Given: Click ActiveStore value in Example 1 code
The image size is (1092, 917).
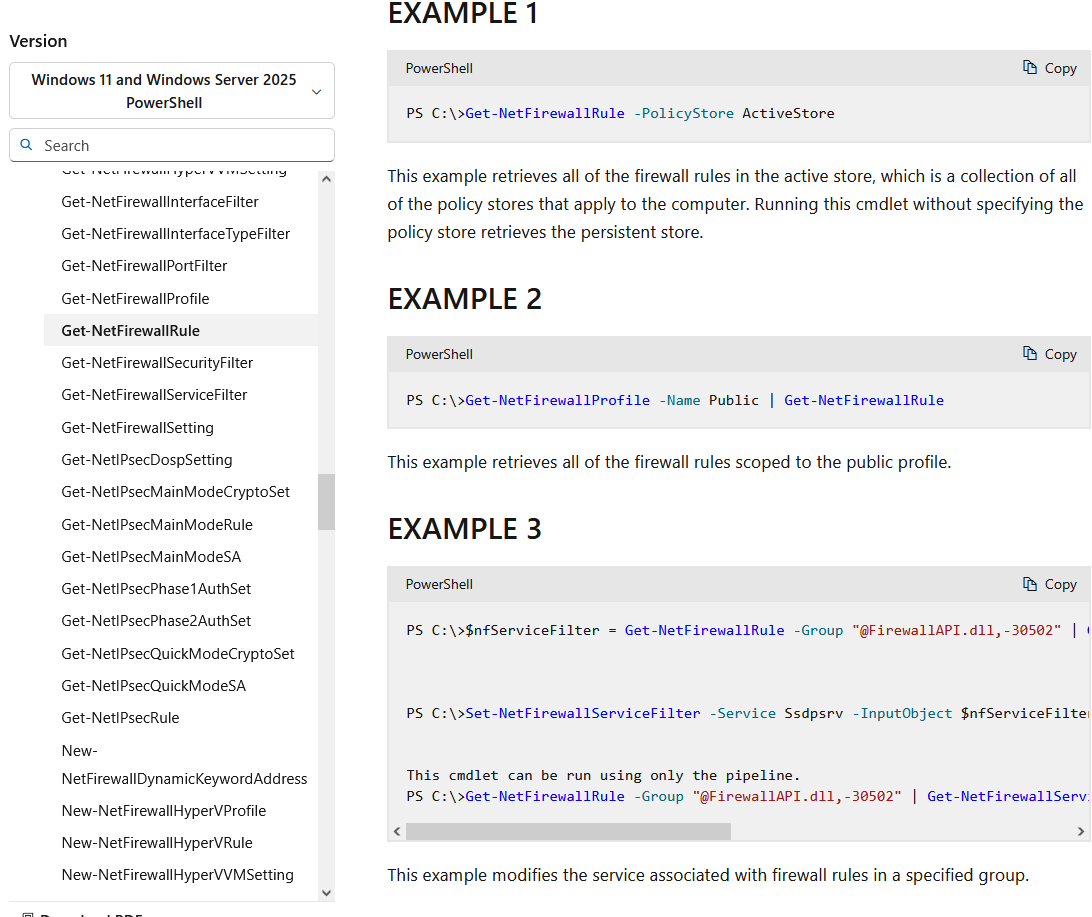Looking at the screenshot, I should [788, 113].
